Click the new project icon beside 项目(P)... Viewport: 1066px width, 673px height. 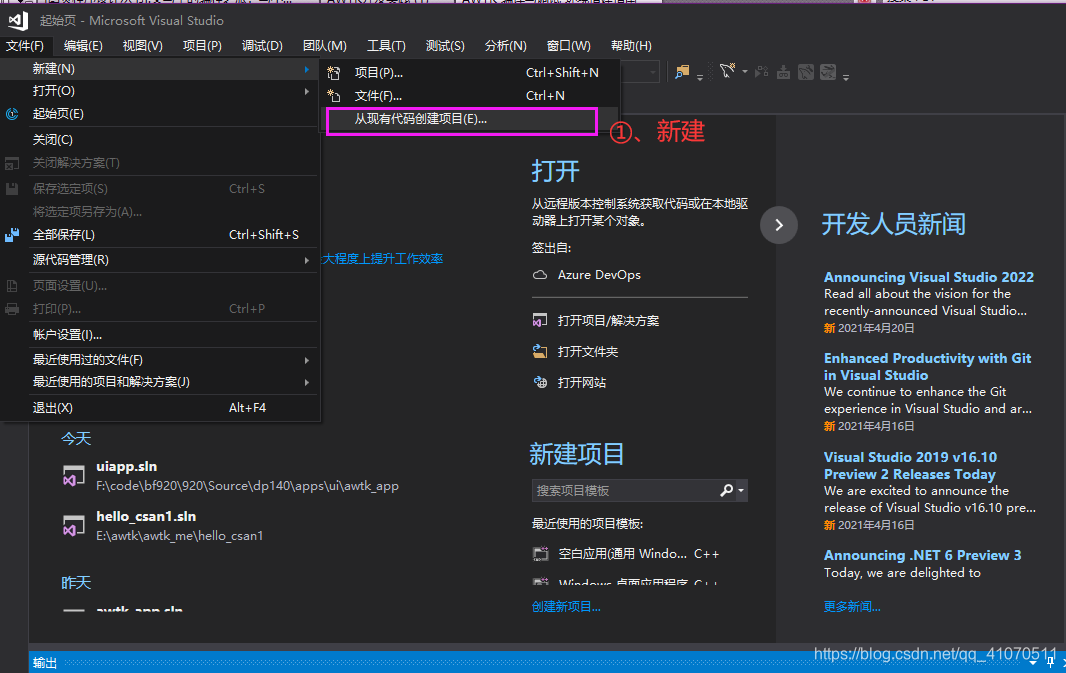coord(334,73)
